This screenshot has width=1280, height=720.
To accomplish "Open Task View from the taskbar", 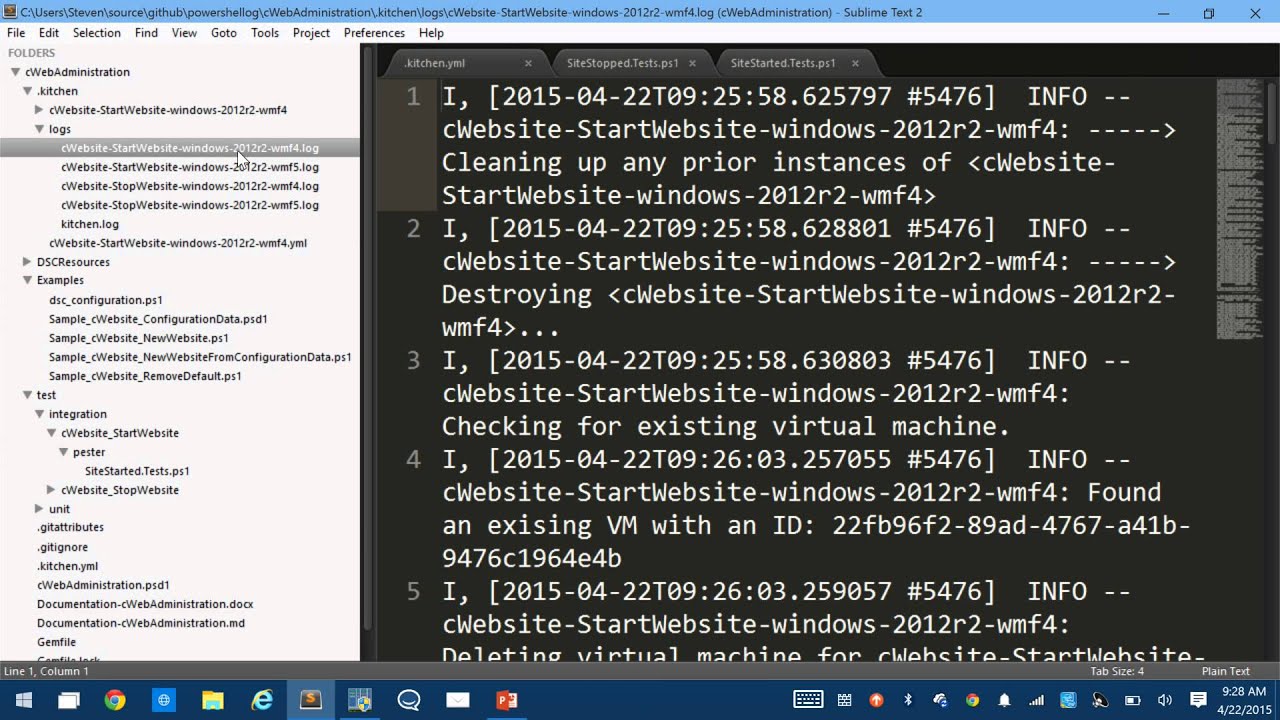I will 68,700.
